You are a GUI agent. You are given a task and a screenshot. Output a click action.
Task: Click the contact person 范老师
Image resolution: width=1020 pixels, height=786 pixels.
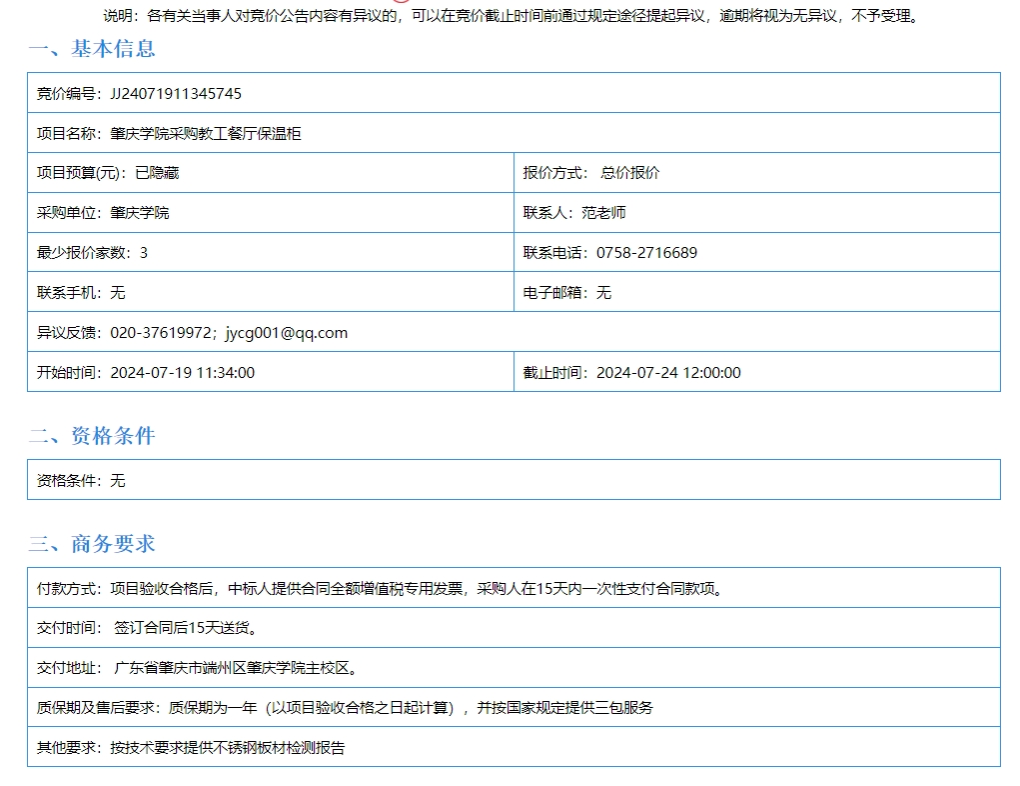[603, 213]
